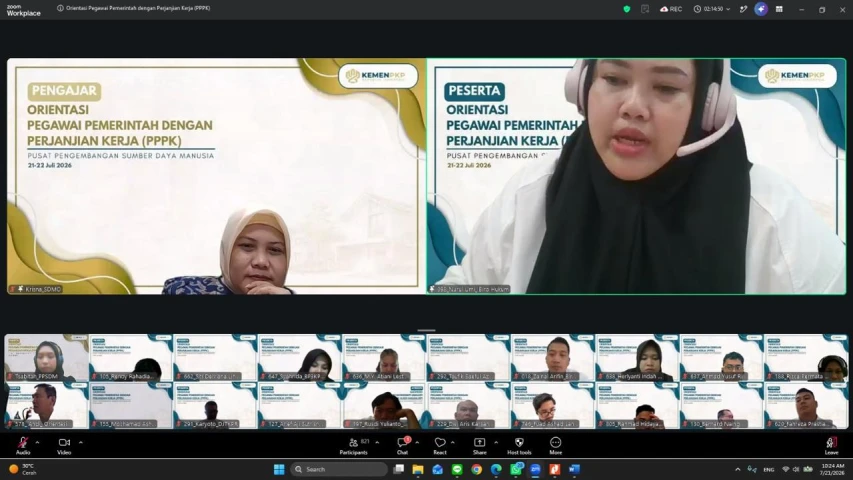
Task: Click the Zoom icon on the taskbar
Action: (x=535, y=469)
